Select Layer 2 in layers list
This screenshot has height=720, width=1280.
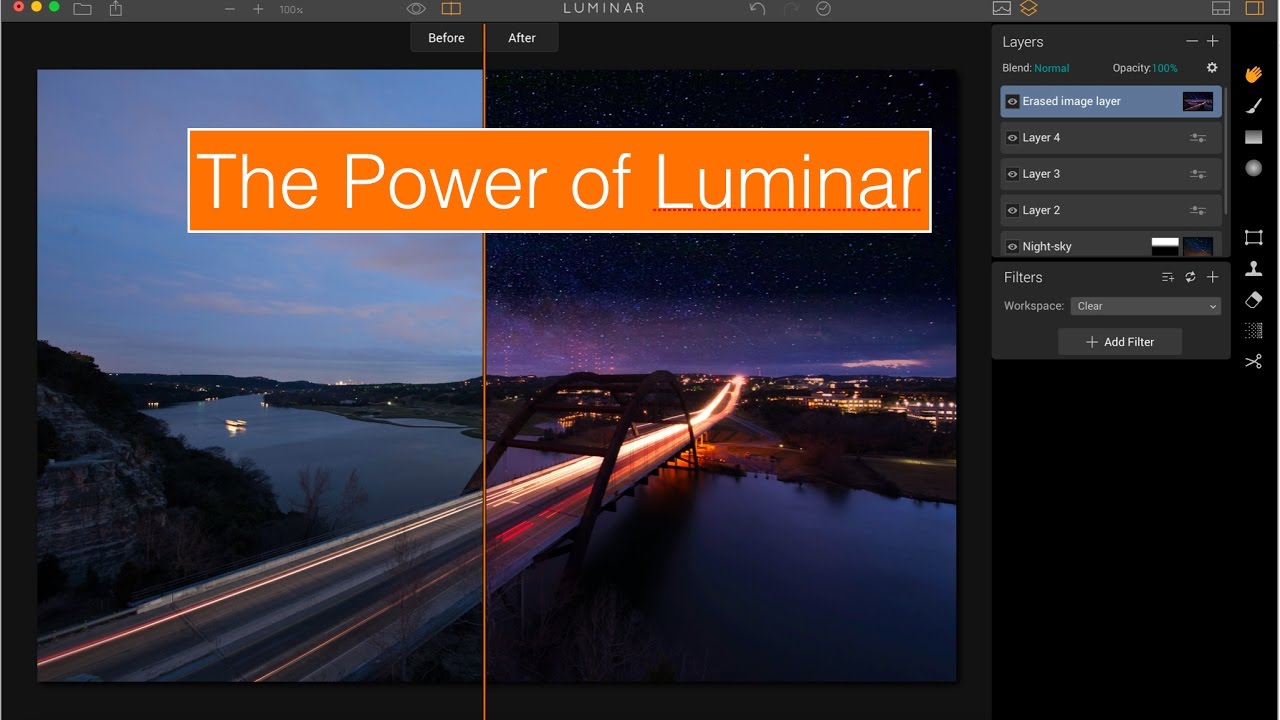[1111, 210]
